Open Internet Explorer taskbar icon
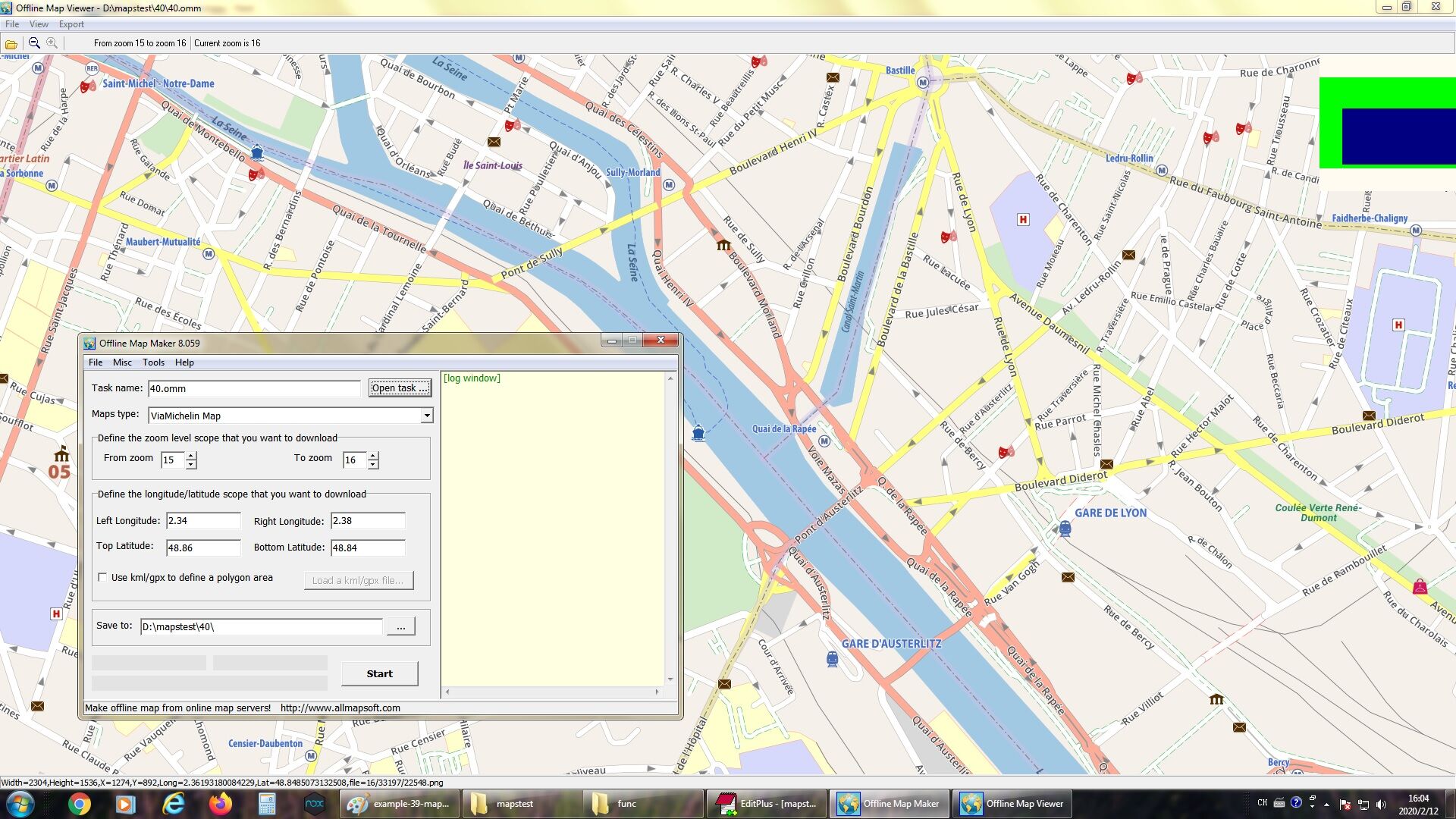The height and width of the screenshot is (819, 1456). pyautogui.click(x=174, y=804)
